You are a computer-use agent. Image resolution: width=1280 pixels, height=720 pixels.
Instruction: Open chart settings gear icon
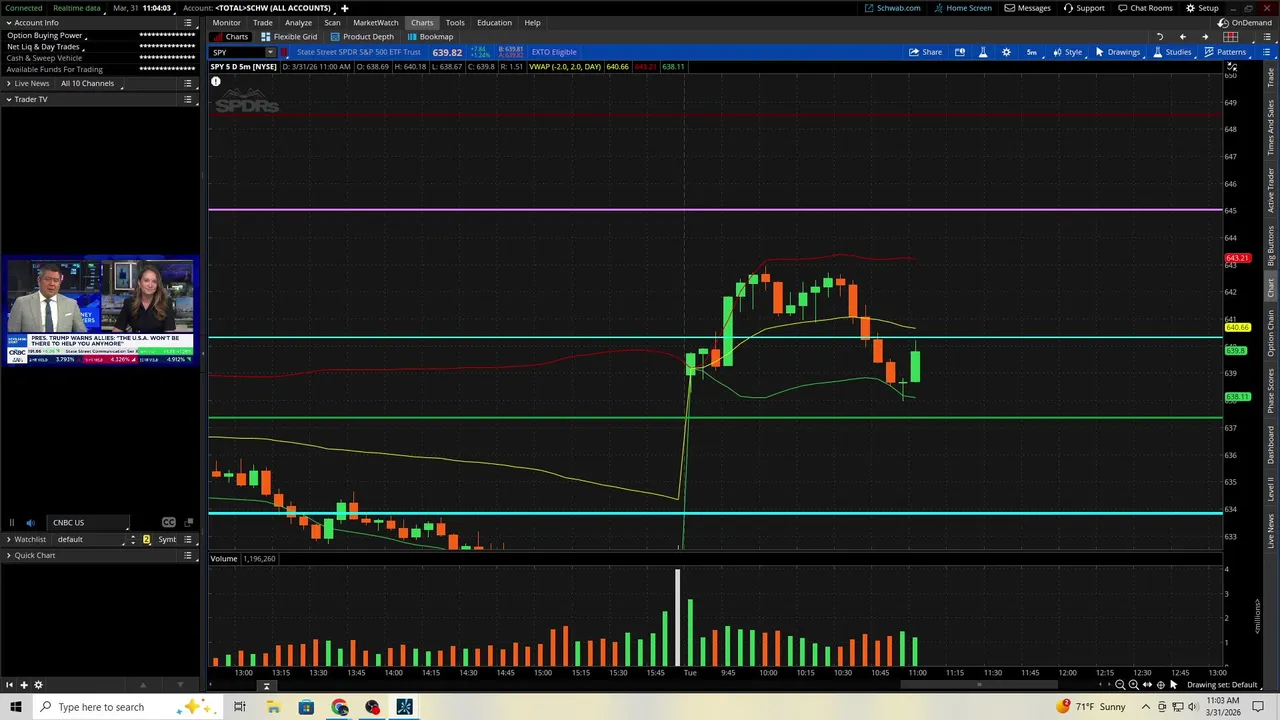point(1006,52)
